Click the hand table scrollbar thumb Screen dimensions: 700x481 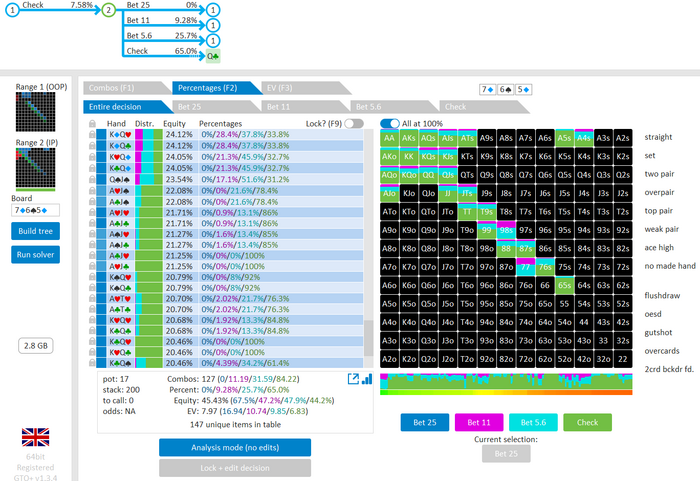368,338
